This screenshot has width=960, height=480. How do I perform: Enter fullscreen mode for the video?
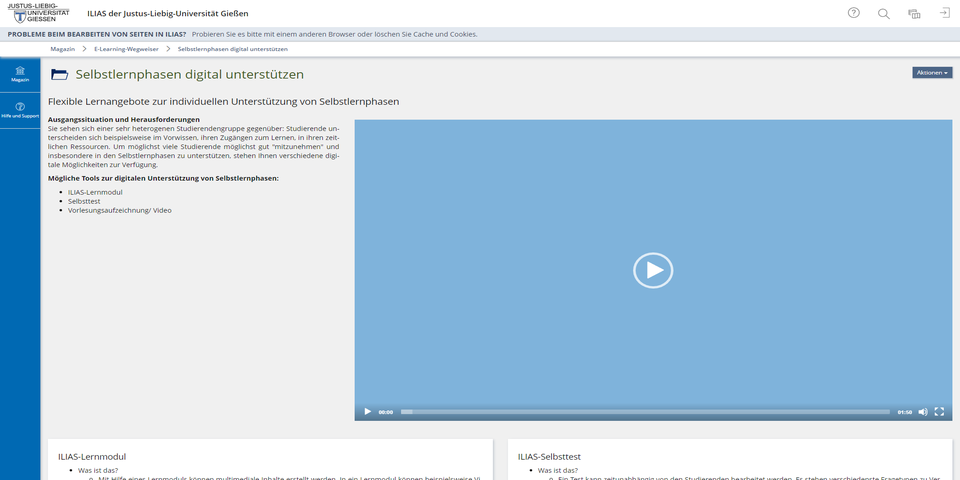point(939,412)
